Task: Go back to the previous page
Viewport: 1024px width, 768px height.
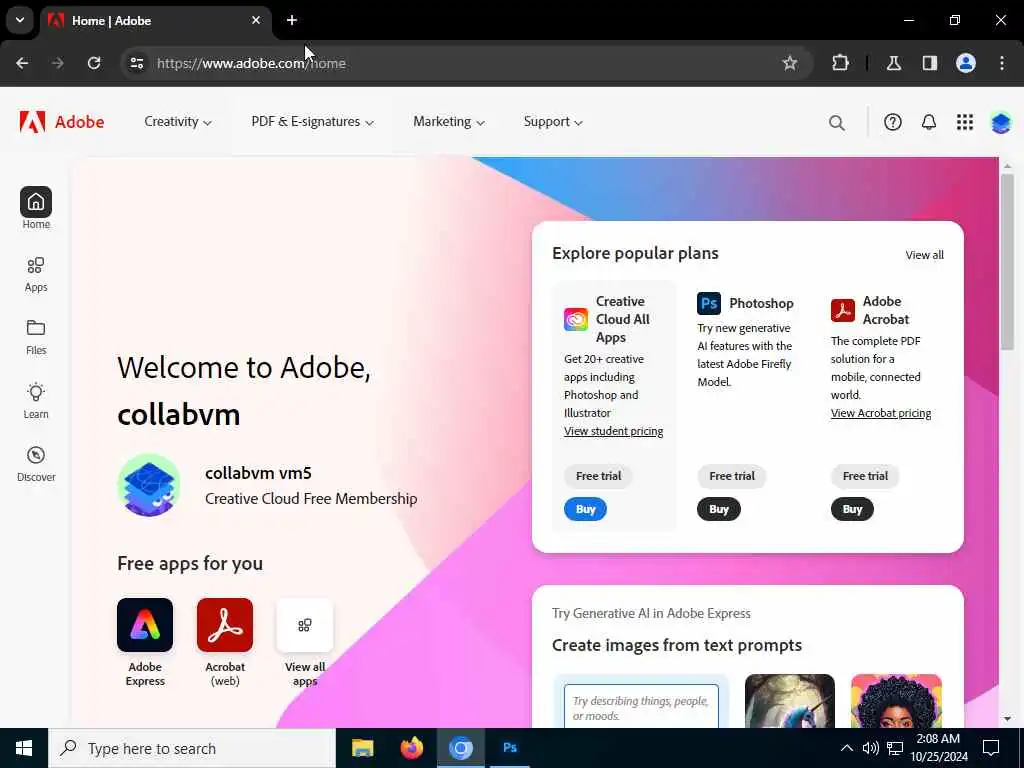Action: [x=22, y=63]
